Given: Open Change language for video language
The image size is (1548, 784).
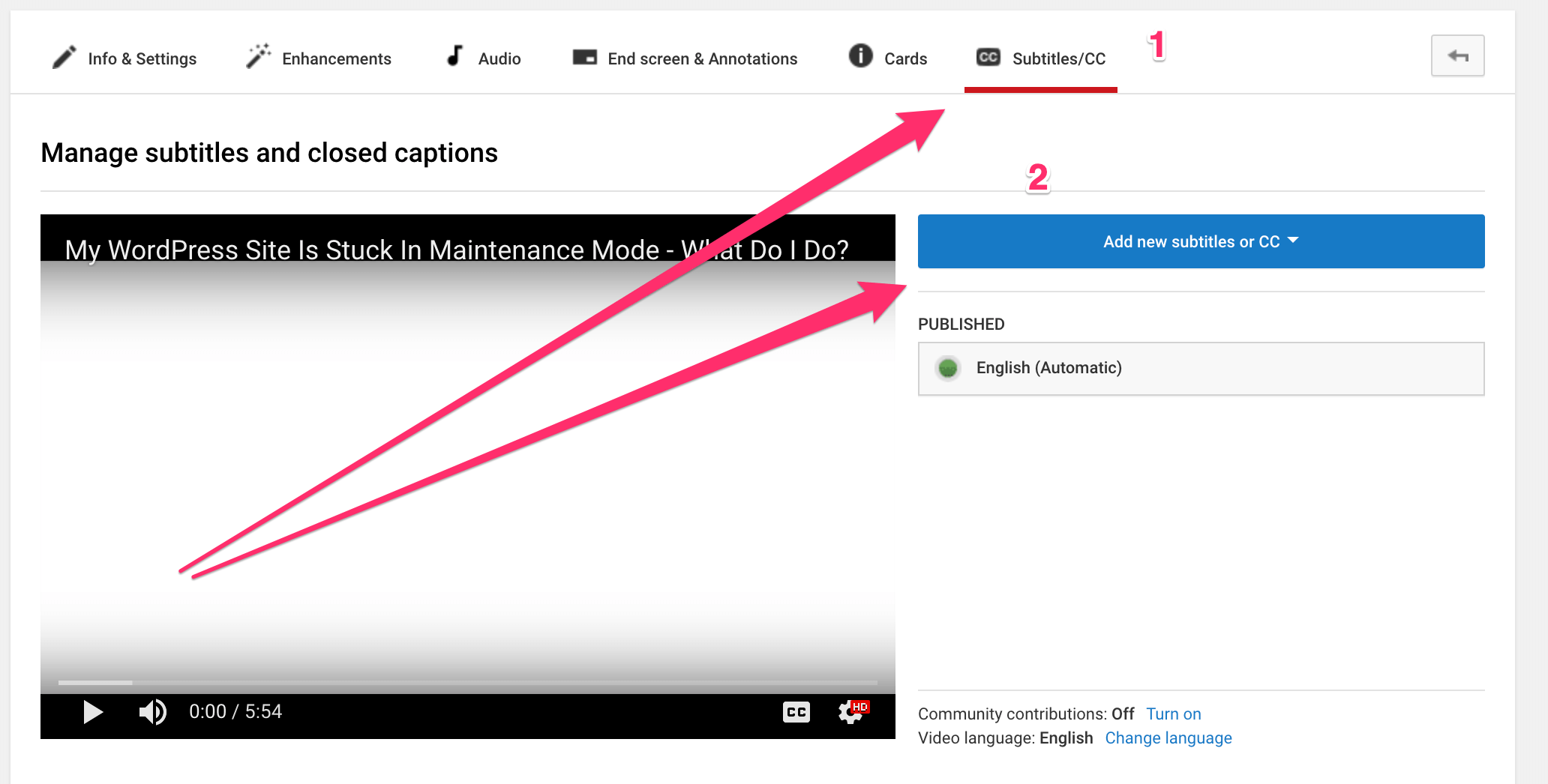Looking at the screenshot, I should [1168, 738].
